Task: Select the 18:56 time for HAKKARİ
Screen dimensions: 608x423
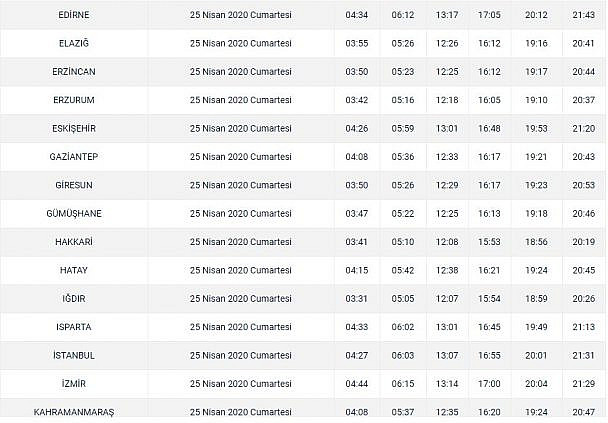Action: tap(536, 242)
